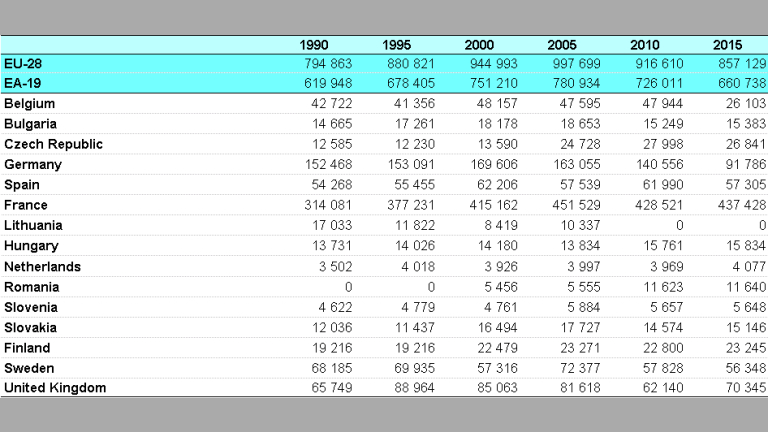Image resolution: width=768 pixels, height=432 pixels.
Task: Click the 1990 column header
Action: (x=314, y=45)
